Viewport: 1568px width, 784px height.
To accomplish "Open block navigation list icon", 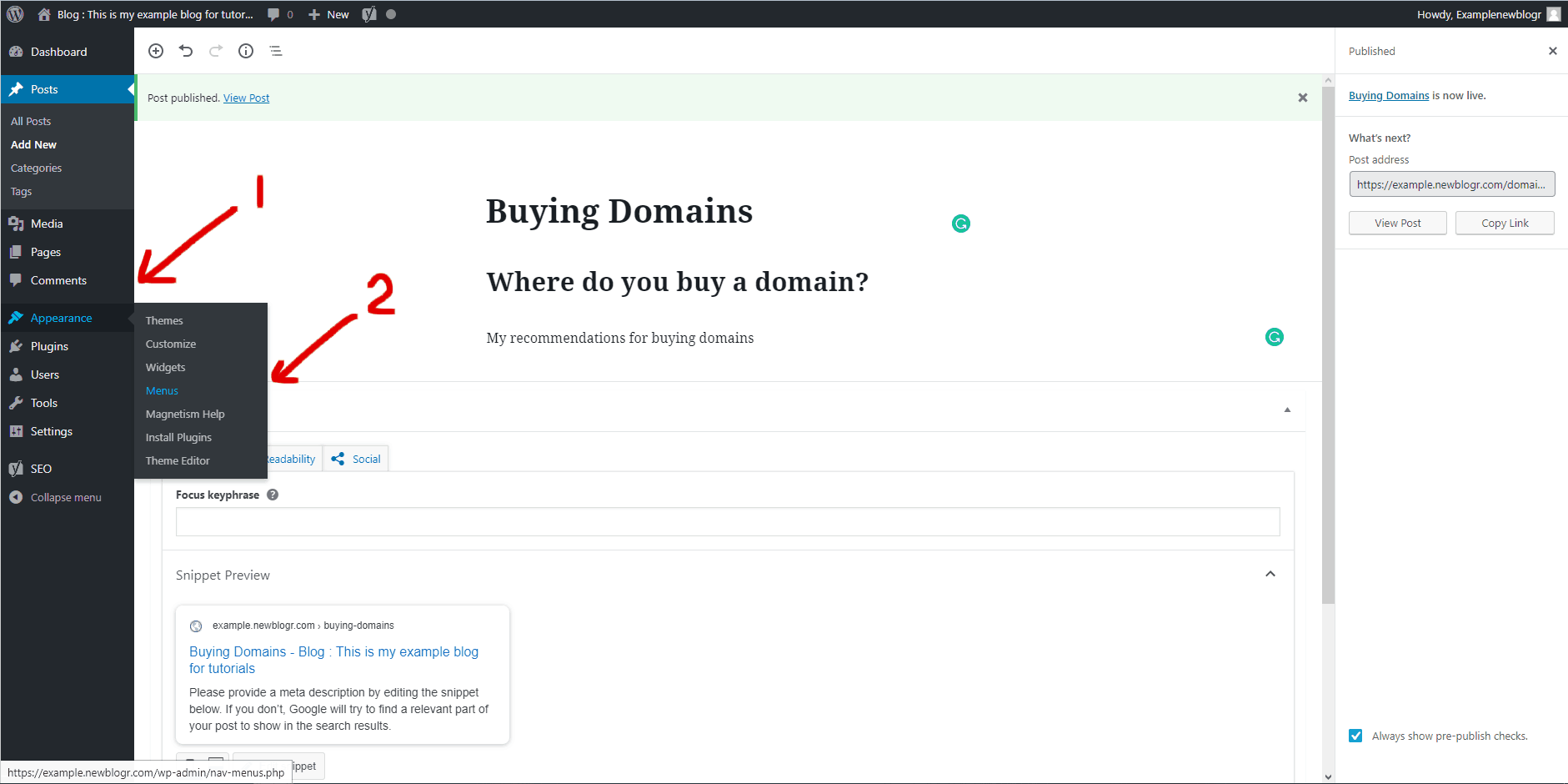I will [x=276, y=51].
